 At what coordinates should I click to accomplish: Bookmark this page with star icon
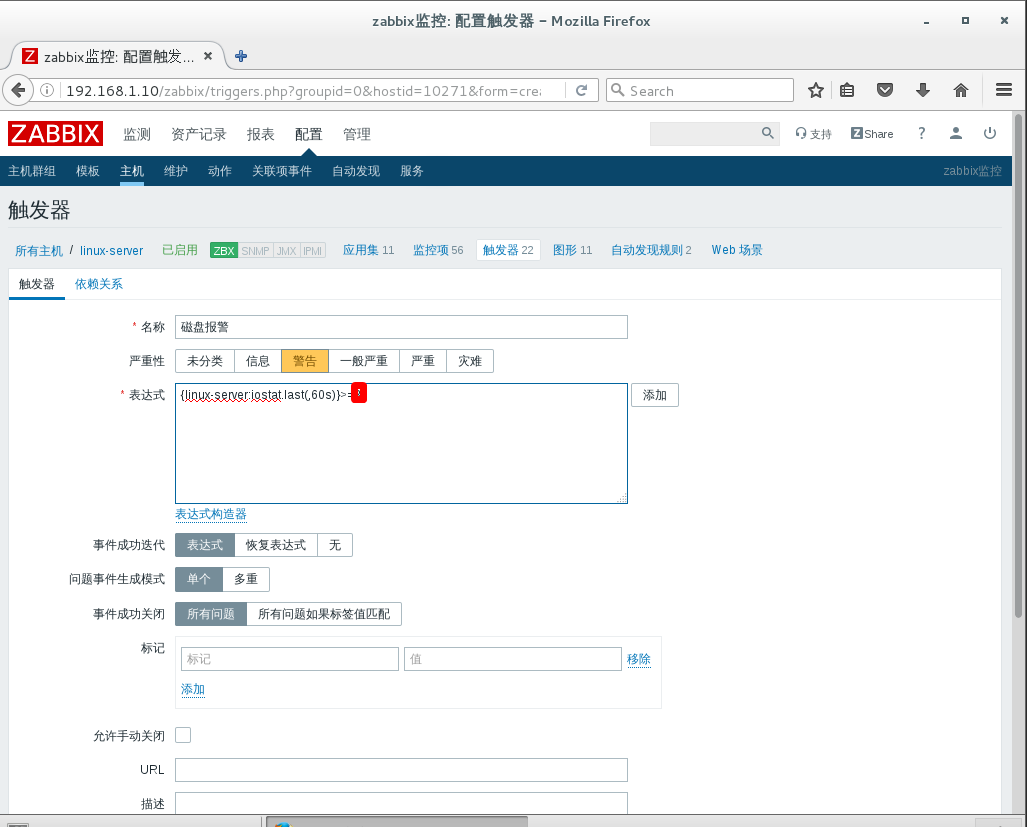coord(815,90)
